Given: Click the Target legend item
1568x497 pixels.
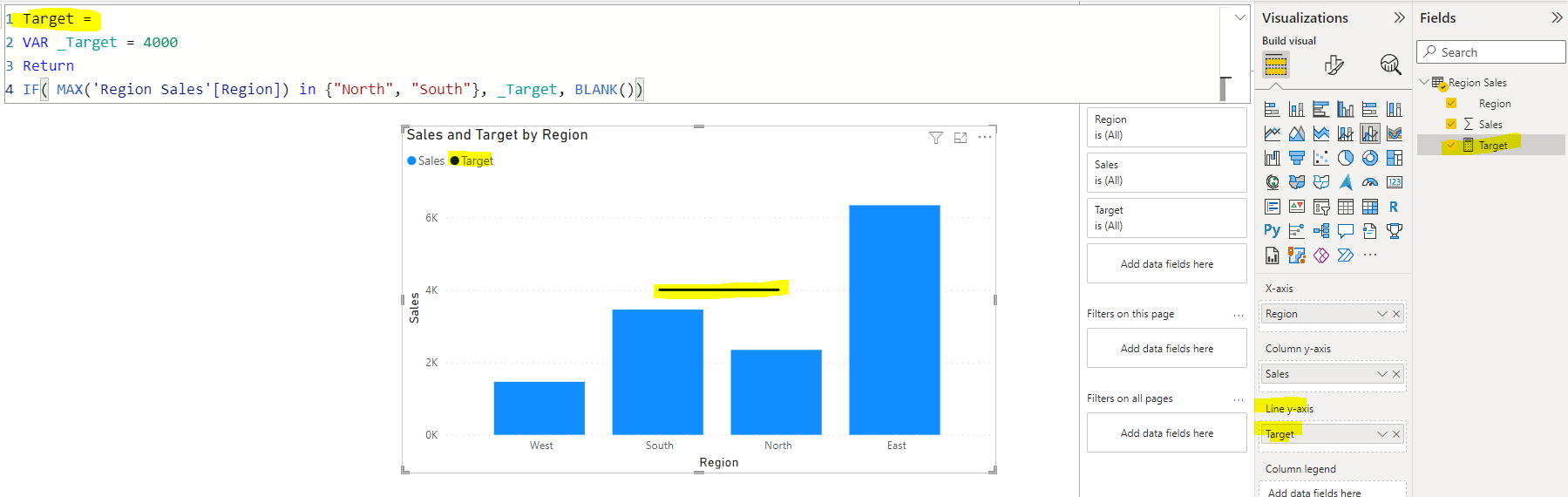Looking at the screenshot, I should (x=472, y=160).
